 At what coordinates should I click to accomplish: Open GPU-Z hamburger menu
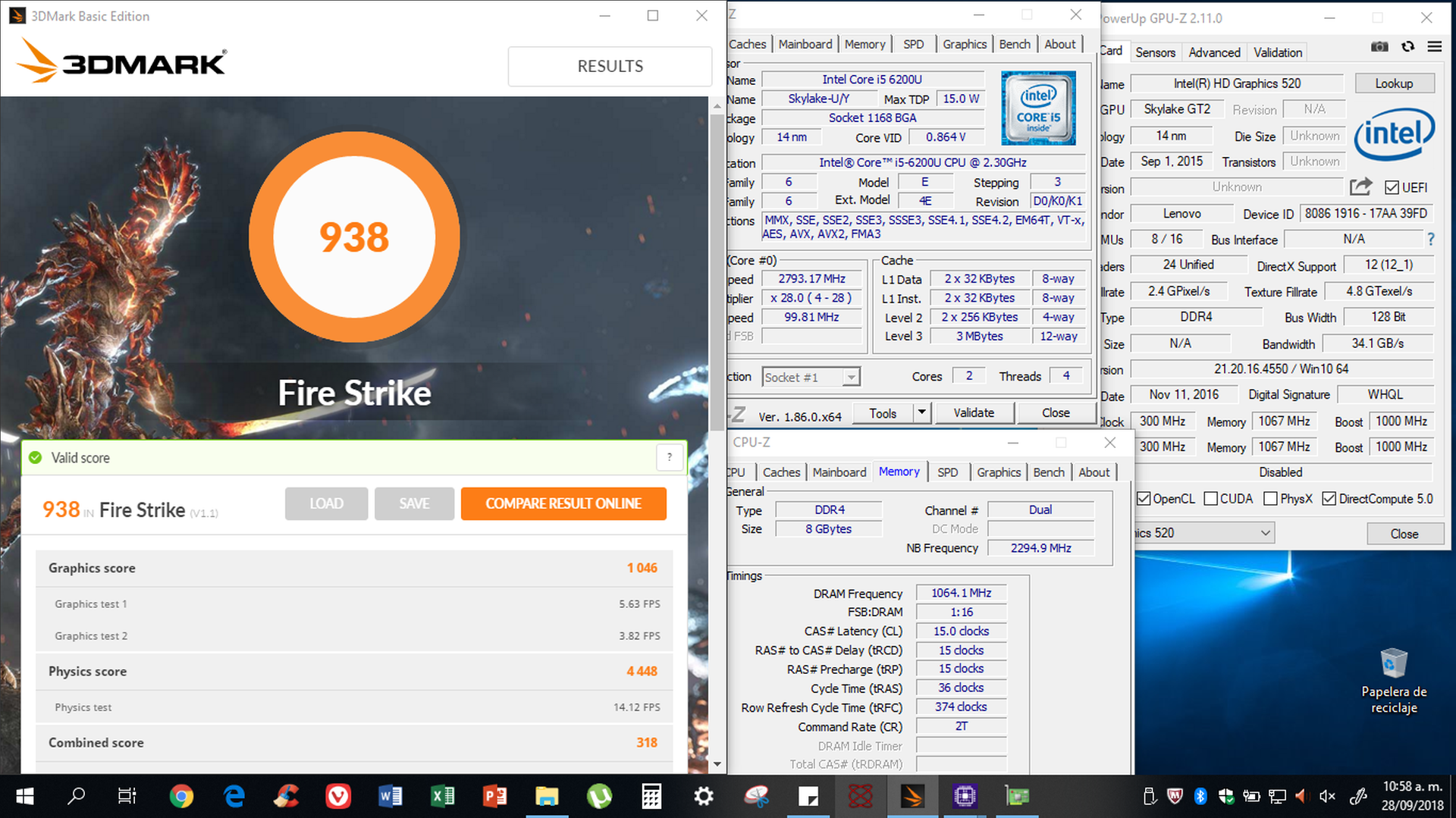coord(1435,47)
